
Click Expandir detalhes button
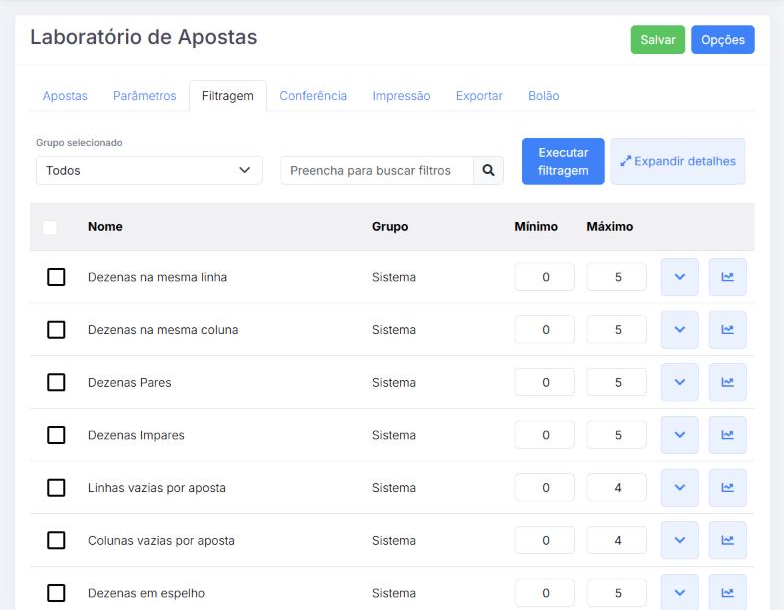[678, 162]
